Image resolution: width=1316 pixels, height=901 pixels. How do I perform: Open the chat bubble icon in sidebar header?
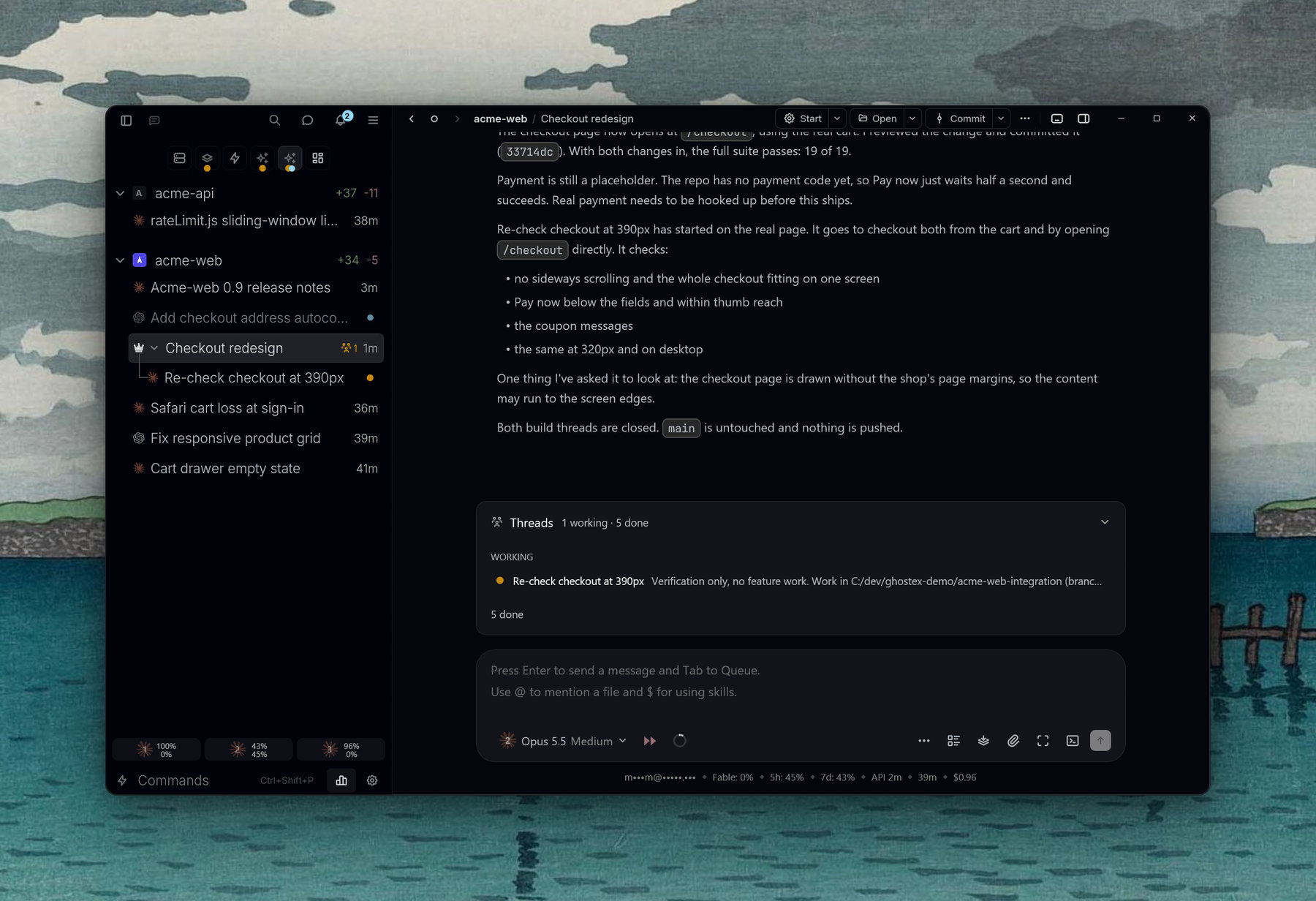coord(307,120)
